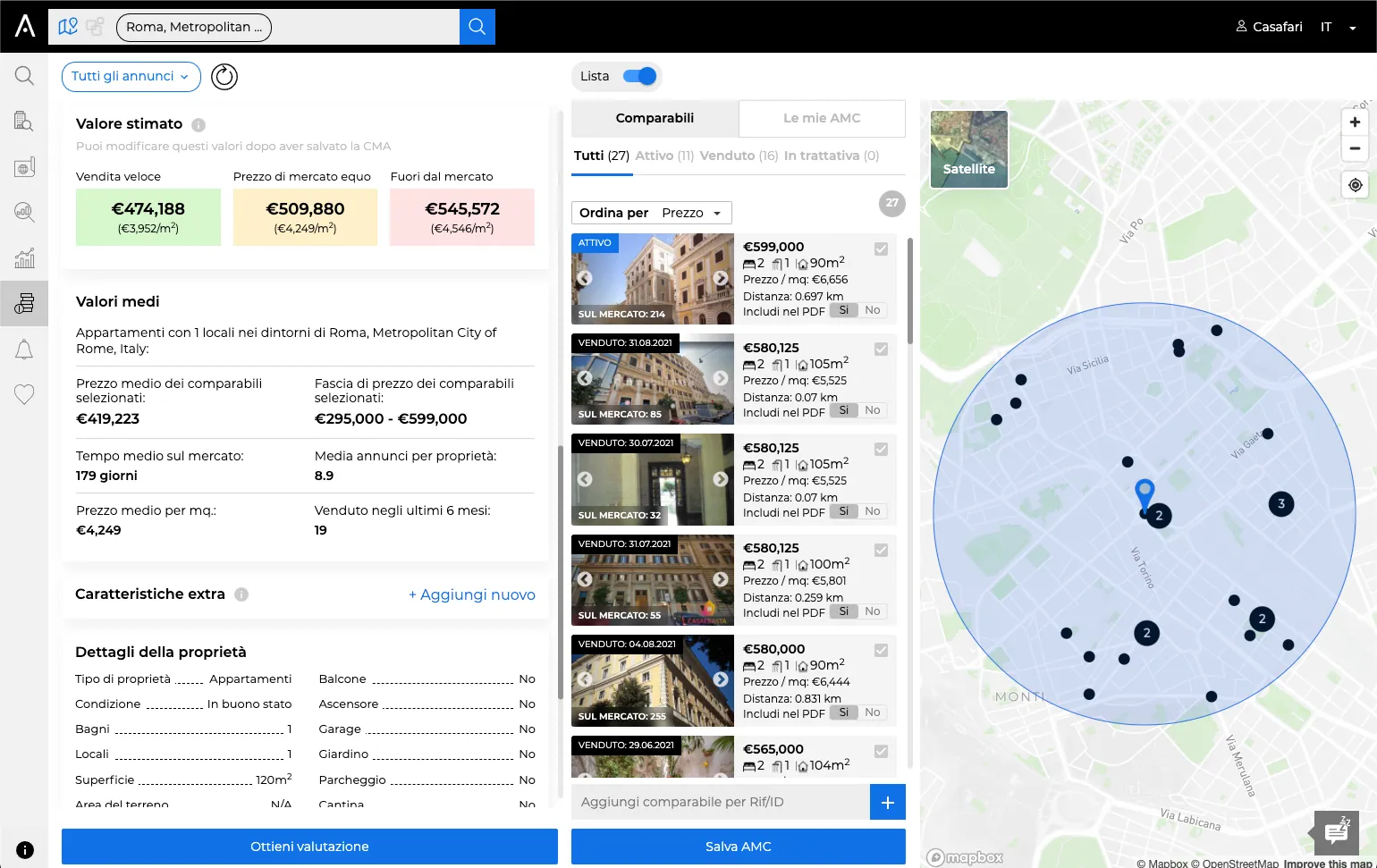Click the Ottieni valutazione button
Image resolution: width=1377 pixels, height=868 pixels.
pos(309,847)
